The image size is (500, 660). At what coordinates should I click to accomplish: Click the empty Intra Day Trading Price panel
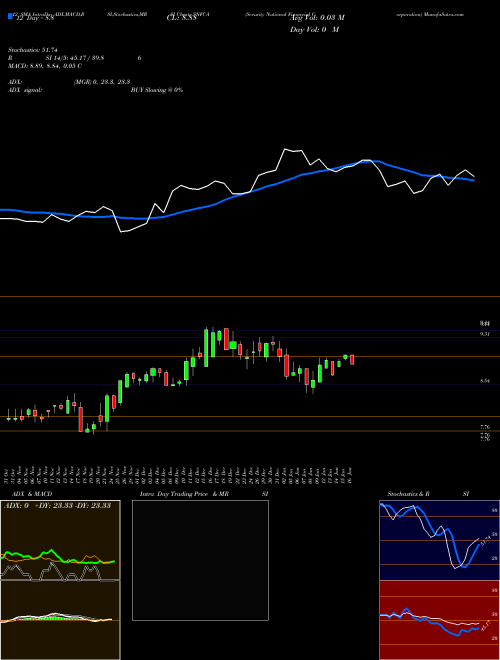(200, 560)
